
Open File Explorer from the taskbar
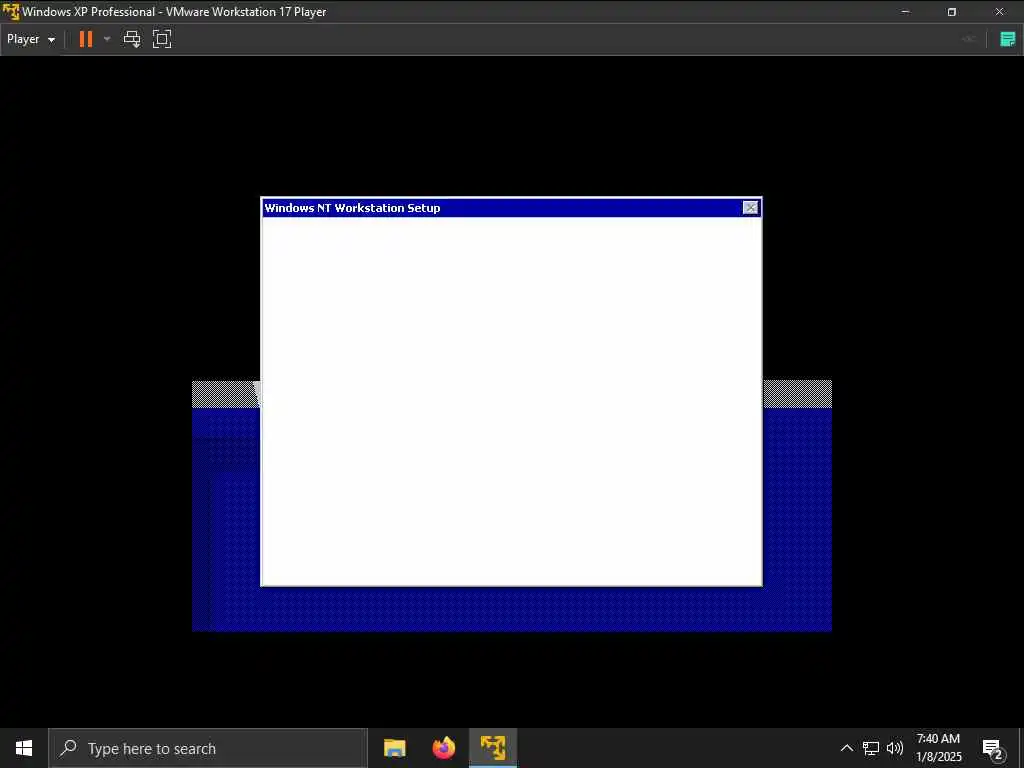[394, 748]
